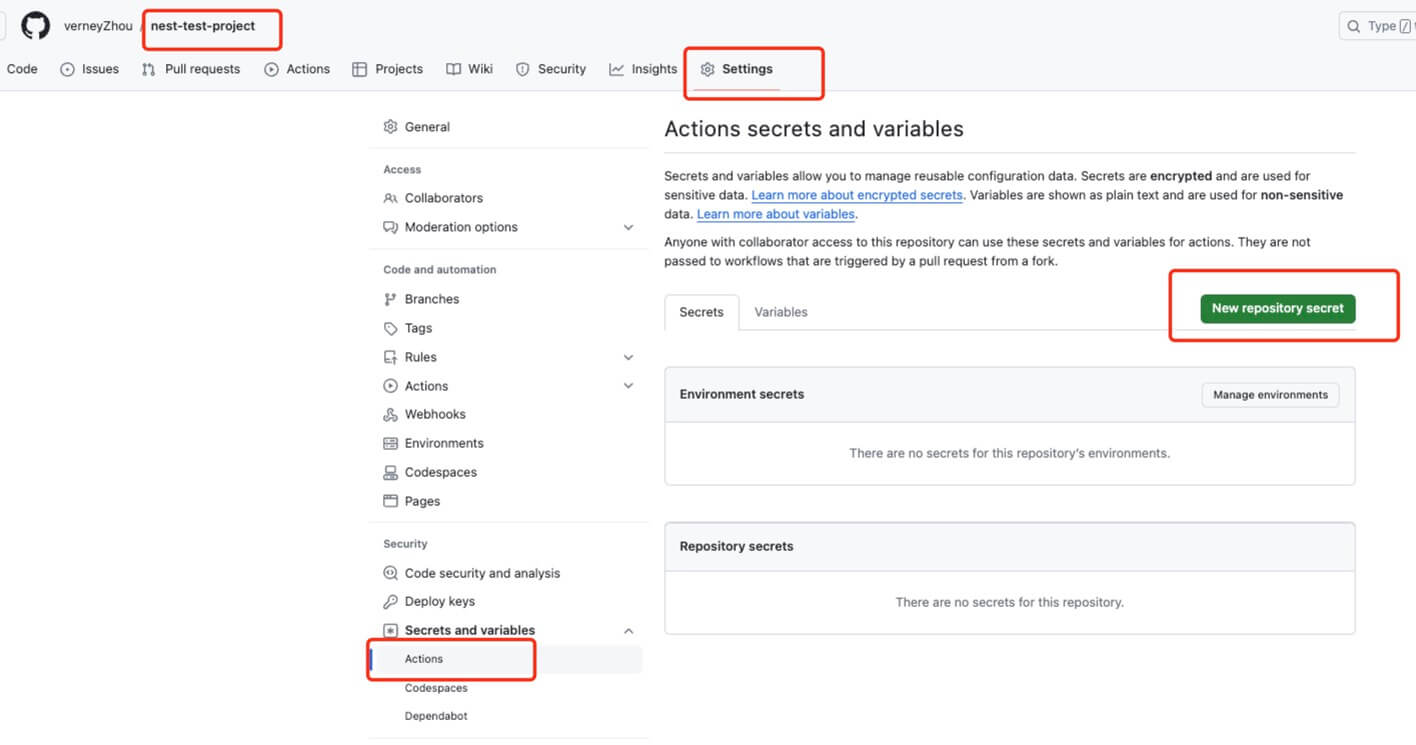Click the Environments icon in sidebar
This screenshot has width=1416, height=745.
(391, 443)
